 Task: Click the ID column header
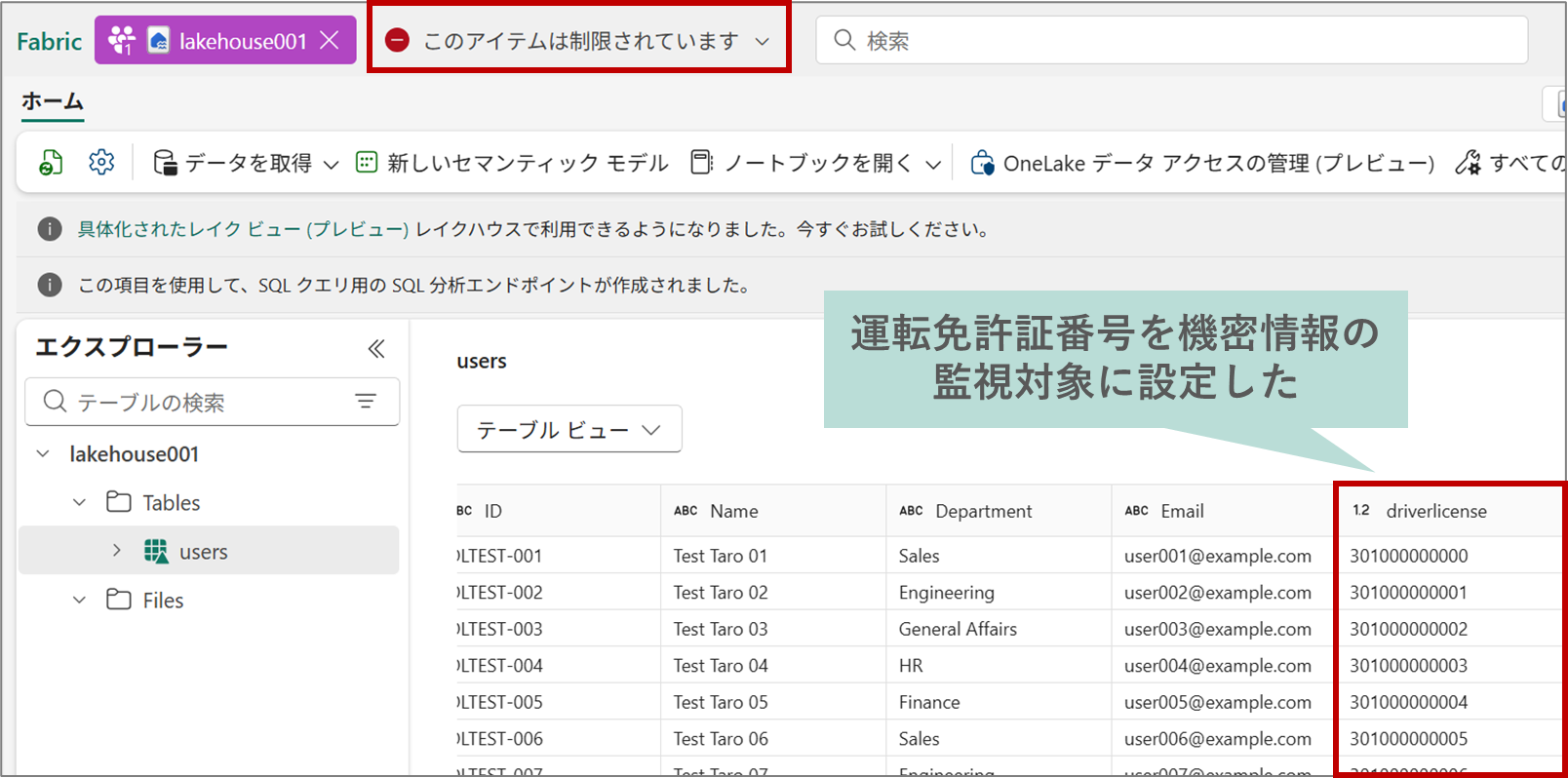tap(558, 511)
